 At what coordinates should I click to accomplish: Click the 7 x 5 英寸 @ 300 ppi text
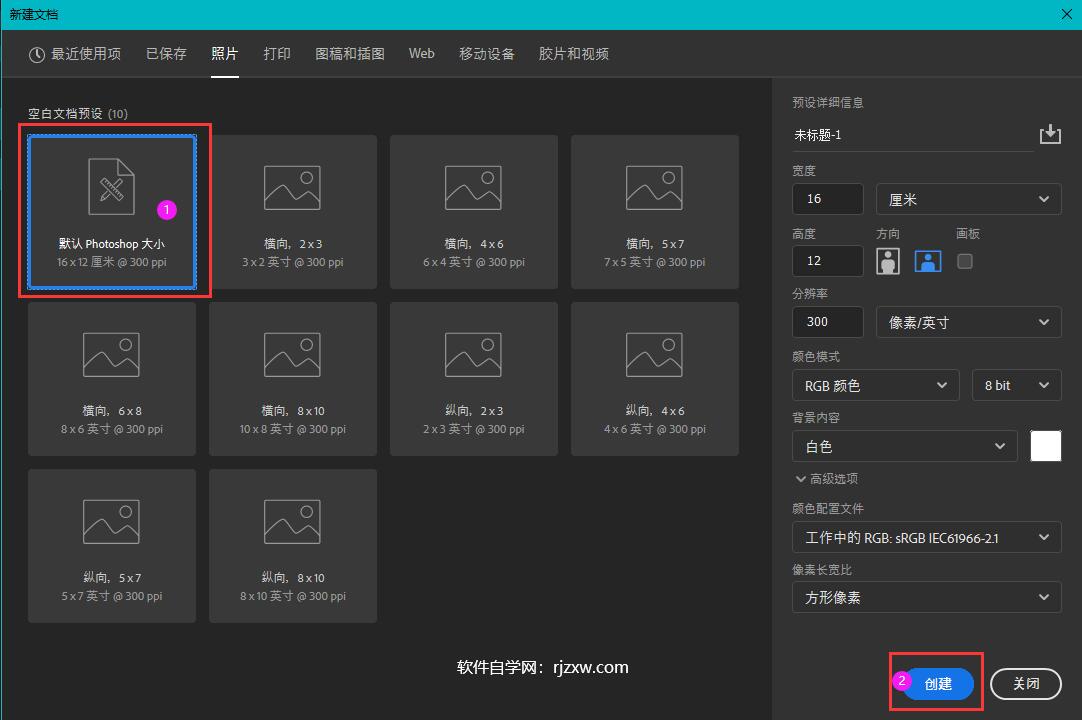click(655, 262)
